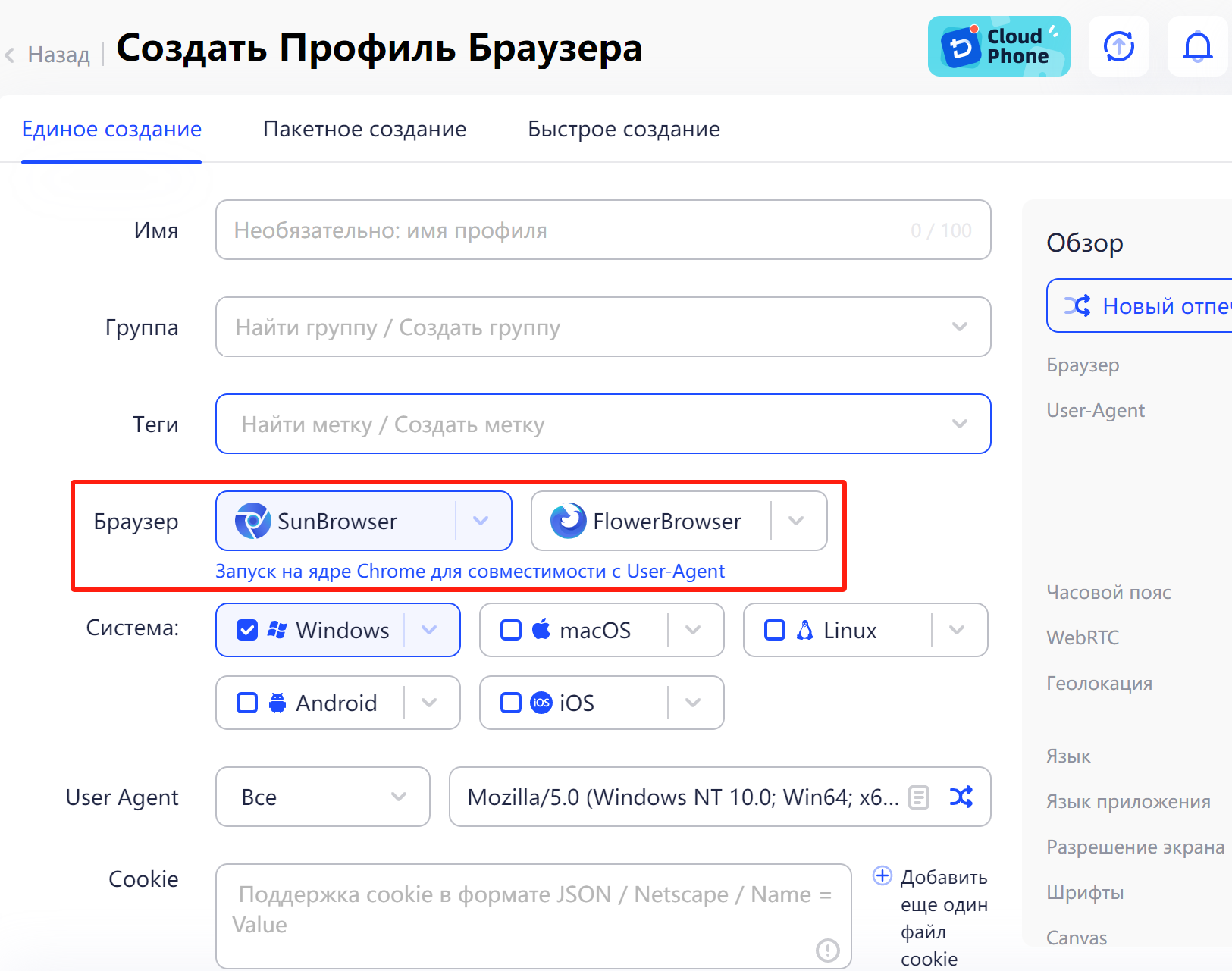Image resolution: width=1232 pixels, height=971 pixels.
Task: Check the iOS checkbox
Action: tap(511, 703)
